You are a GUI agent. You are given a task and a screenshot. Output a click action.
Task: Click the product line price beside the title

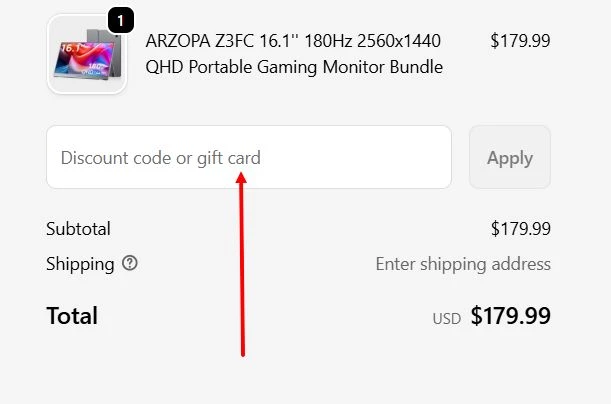point(520,41)
